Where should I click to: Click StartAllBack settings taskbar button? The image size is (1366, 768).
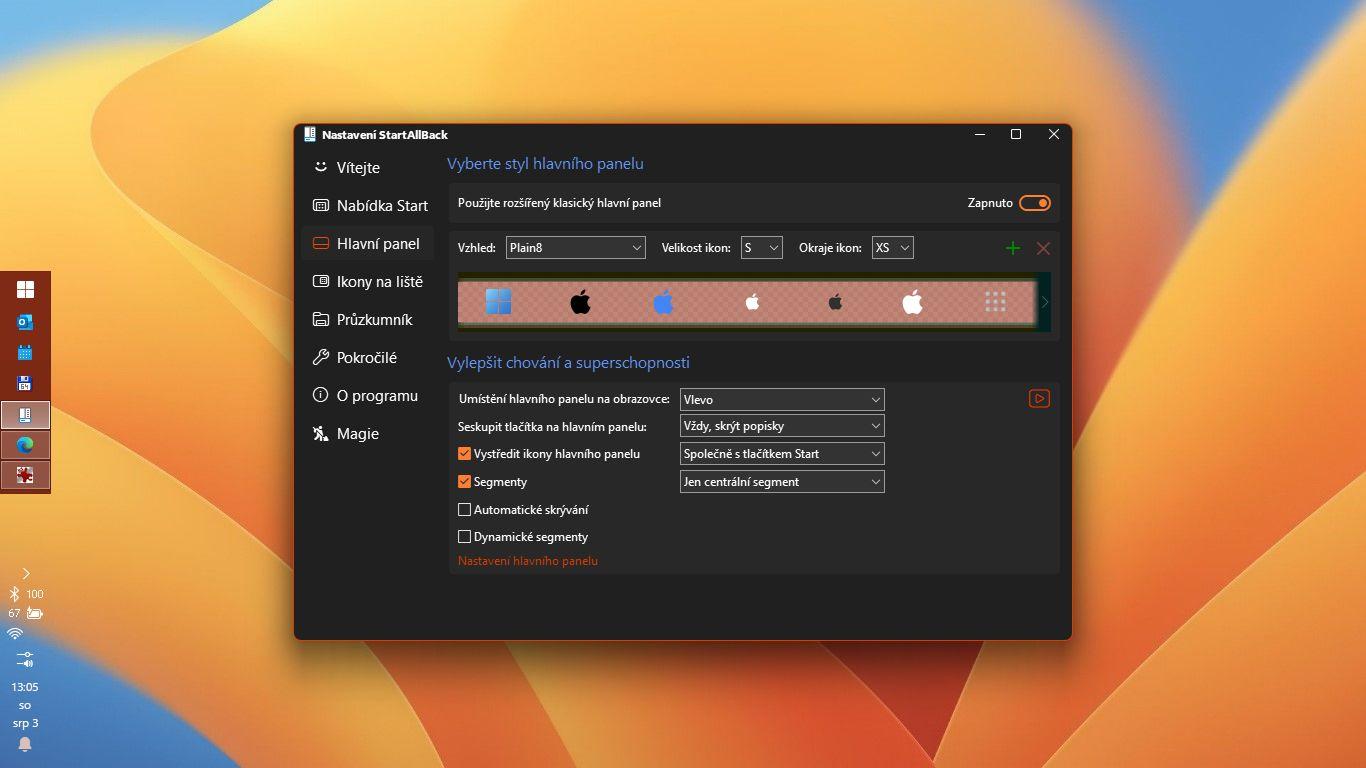[x=25, y=414]
